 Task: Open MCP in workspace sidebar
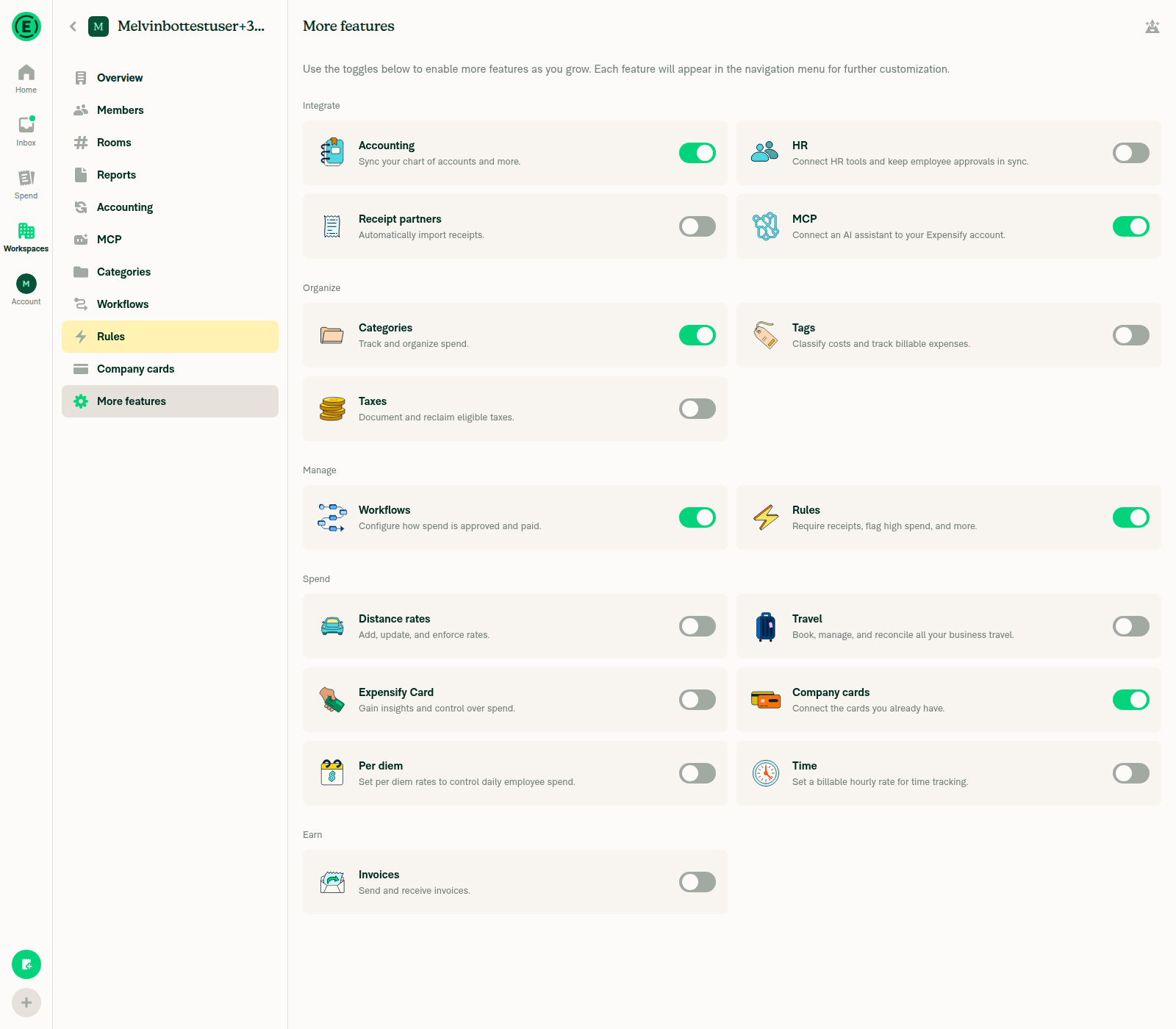click(x=170, y=240)
